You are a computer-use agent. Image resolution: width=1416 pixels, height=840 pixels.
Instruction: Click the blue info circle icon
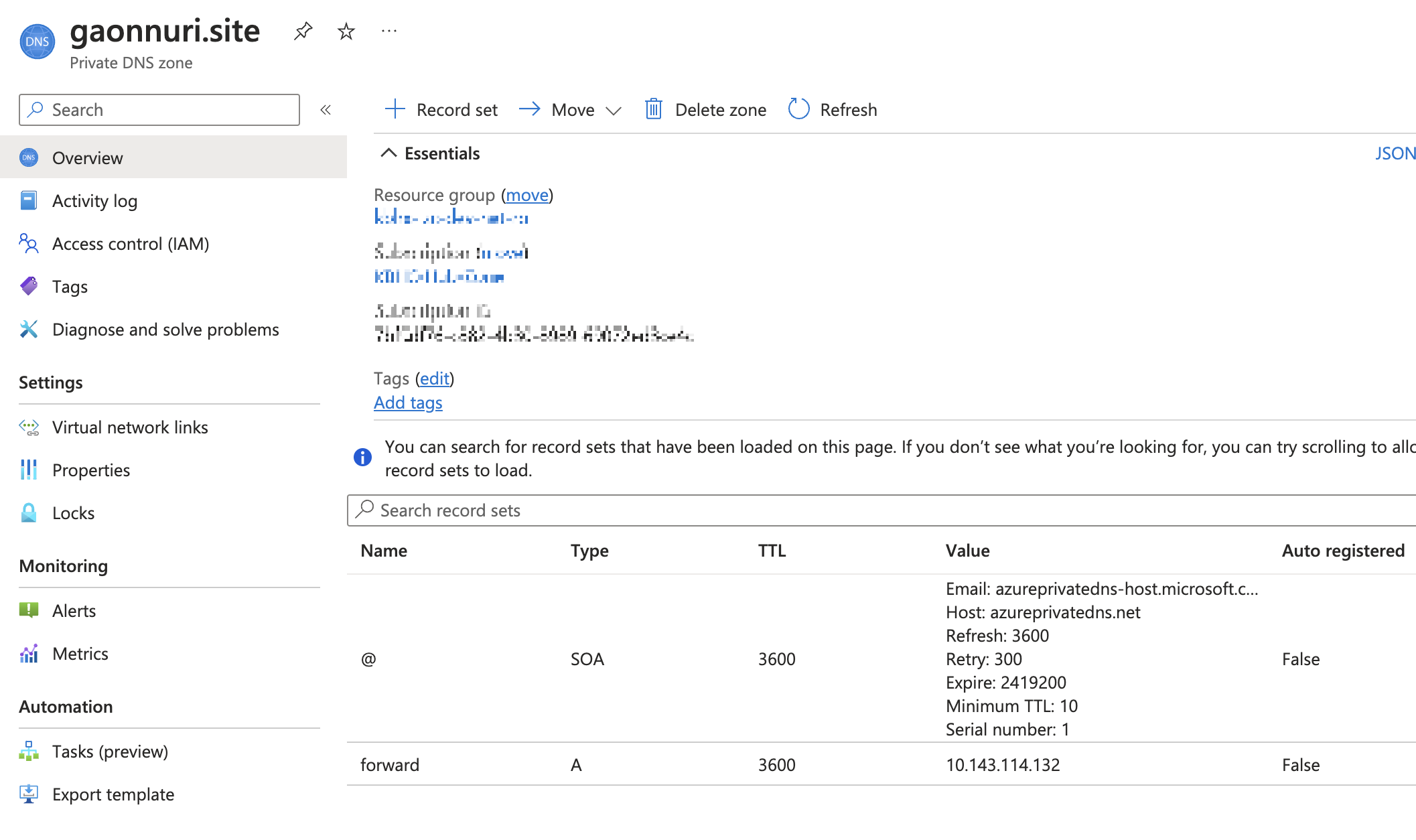coord(362,458)
